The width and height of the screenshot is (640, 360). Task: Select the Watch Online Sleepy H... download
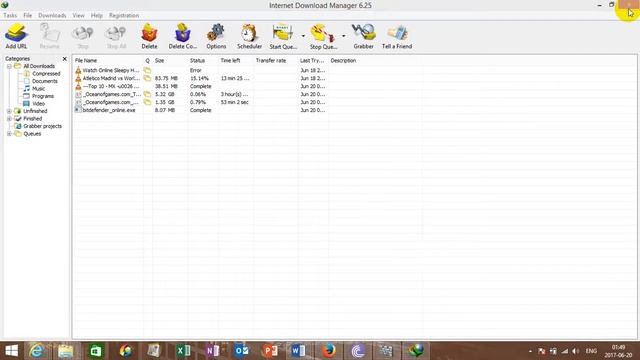pos(111,70)
